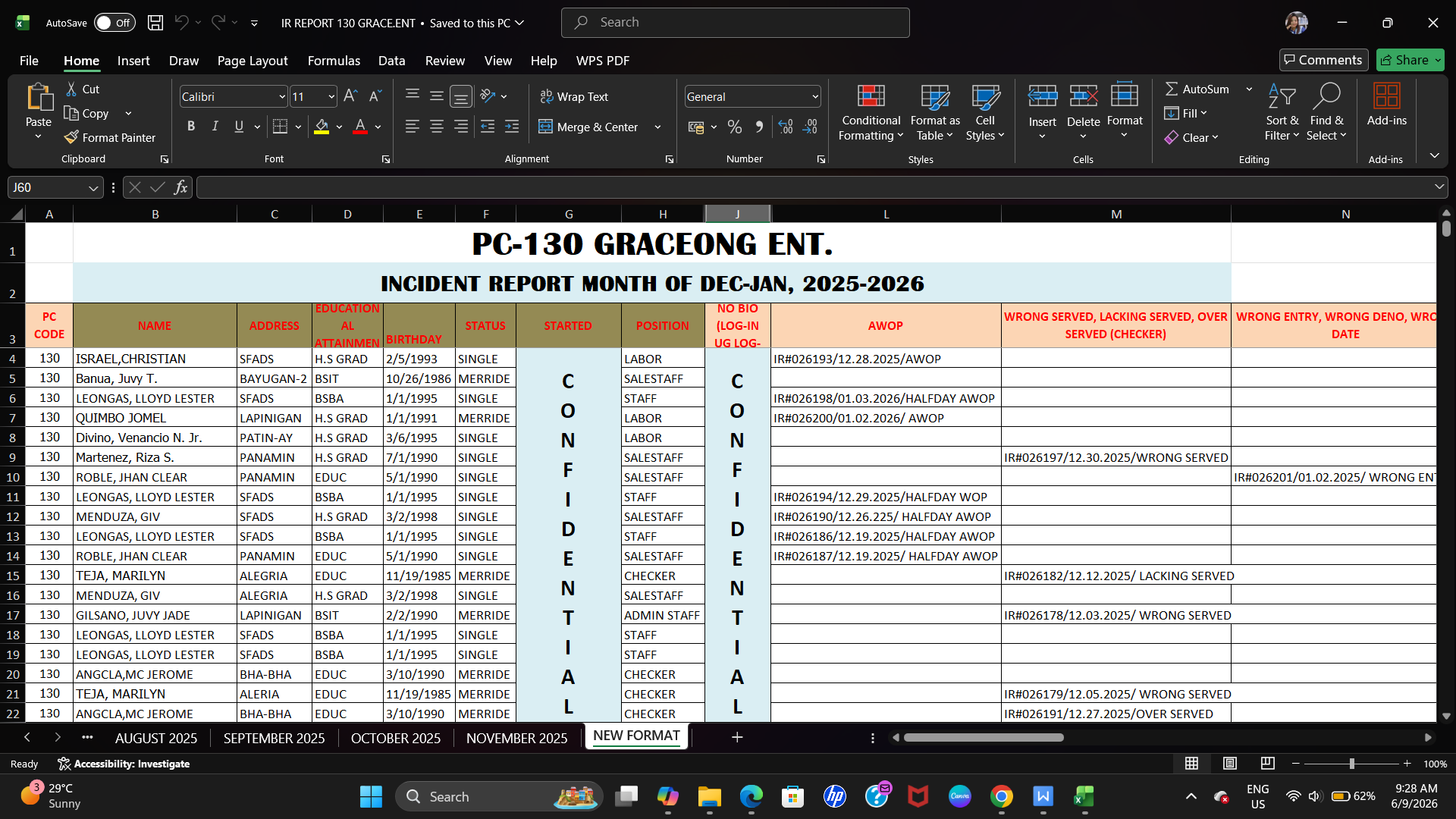
Task: Click the Borders icon in Font group
Action: [x=280, y=127]
